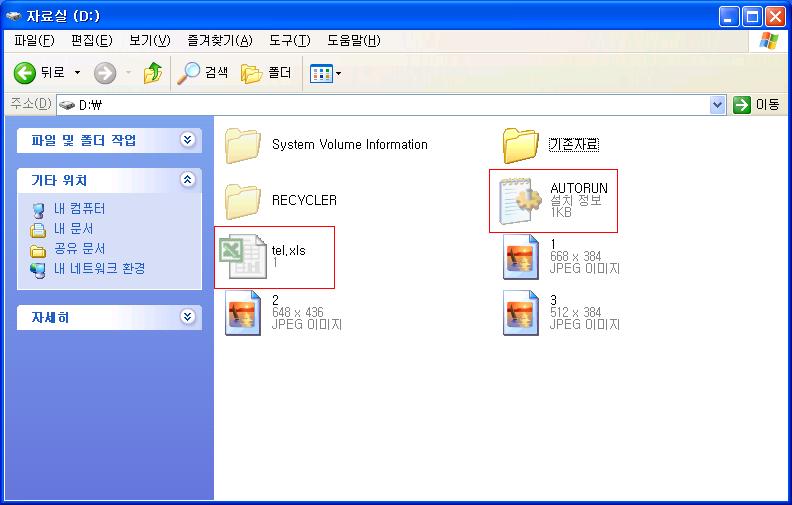Click the 668 x 384 image dimensions text
This screenshot has height=505, width=792.
point(575,256)
